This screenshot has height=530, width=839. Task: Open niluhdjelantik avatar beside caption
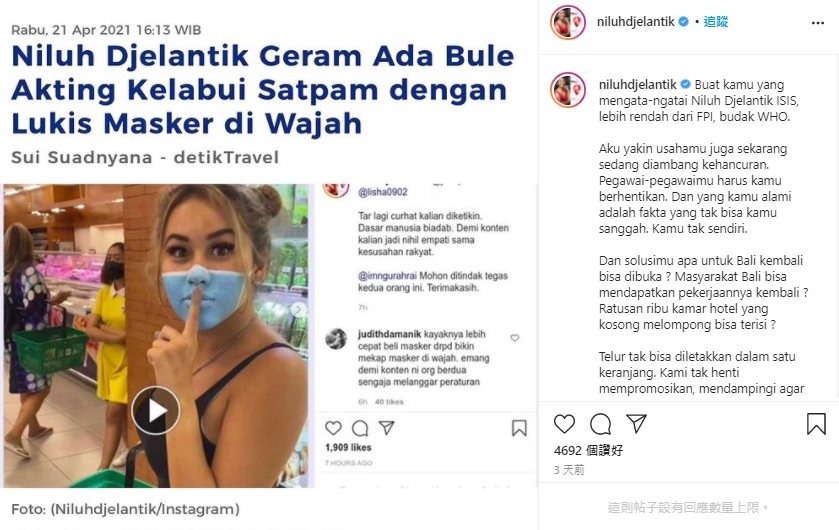(x=568, y=90)
